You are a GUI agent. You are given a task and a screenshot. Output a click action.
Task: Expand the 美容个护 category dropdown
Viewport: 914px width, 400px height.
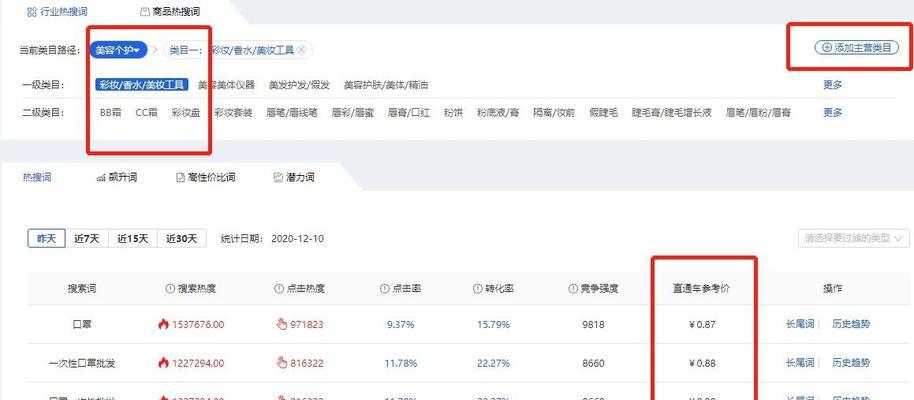point(118,50)
